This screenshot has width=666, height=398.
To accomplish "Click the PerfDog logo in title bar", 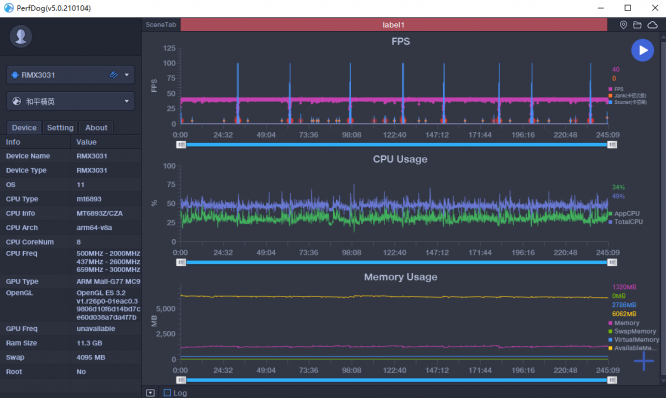I will (8, 8).
